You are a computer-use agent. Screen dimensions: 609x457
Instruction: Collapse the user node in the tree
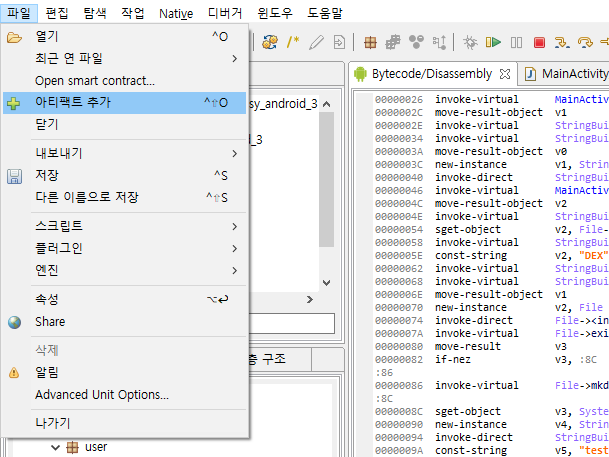click(56, 448)
